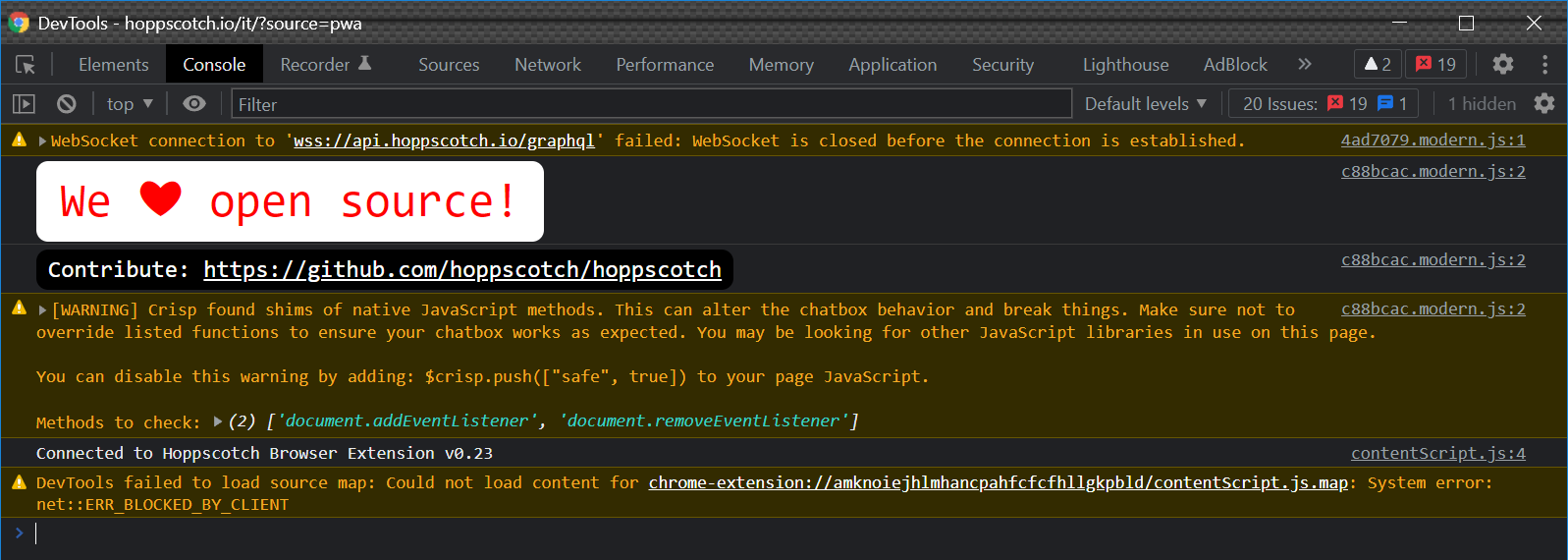
Task: Open the 4ad7079.modern.js:1 source link
Action: [1433, 140]
